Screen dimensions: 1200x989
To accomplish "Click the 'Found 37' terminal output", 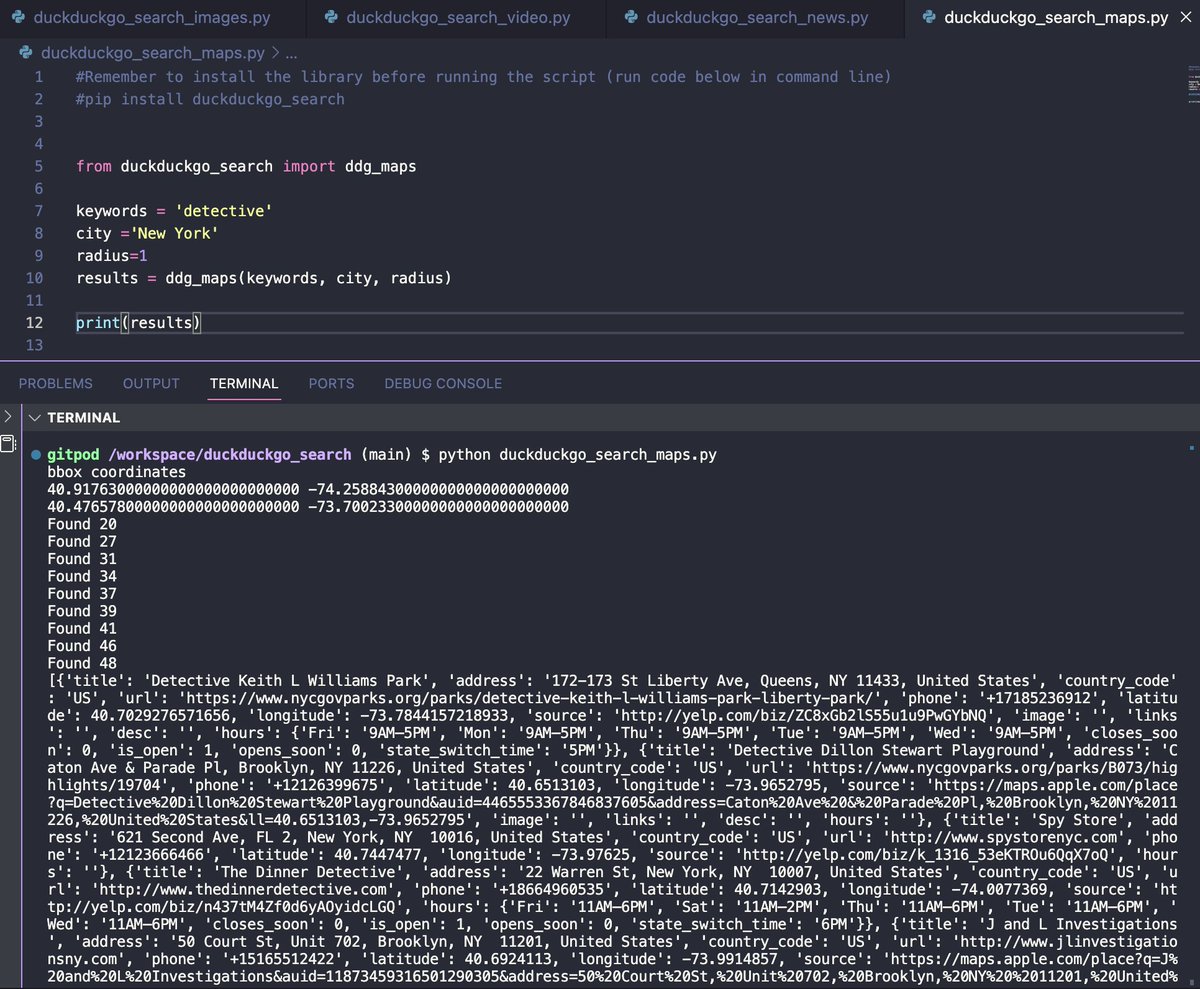I will coord(82,594).
